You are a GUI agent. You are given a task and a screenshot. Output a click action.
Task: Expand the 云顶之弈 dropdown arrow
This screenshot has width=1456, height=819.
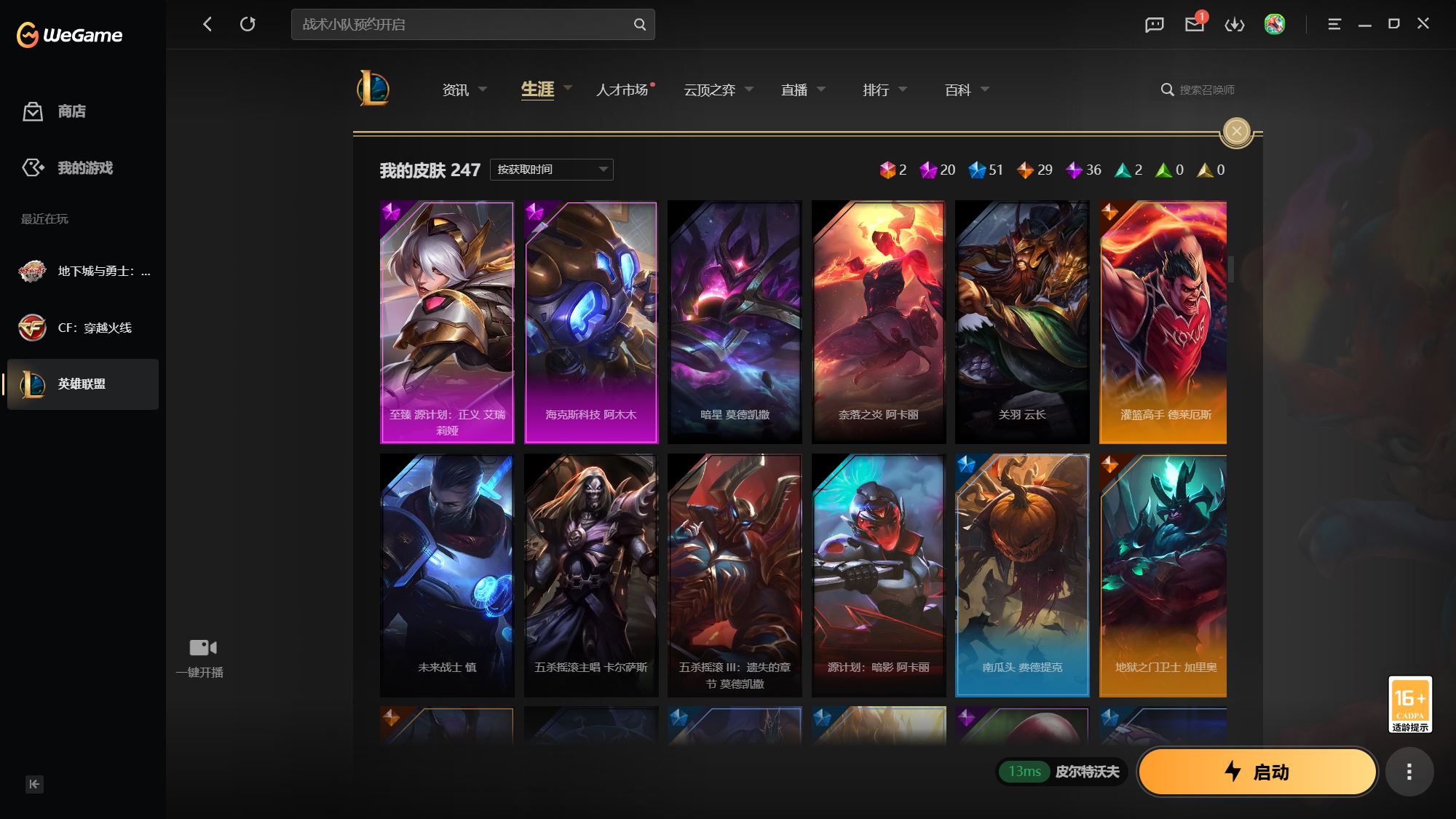coord(749,90)
